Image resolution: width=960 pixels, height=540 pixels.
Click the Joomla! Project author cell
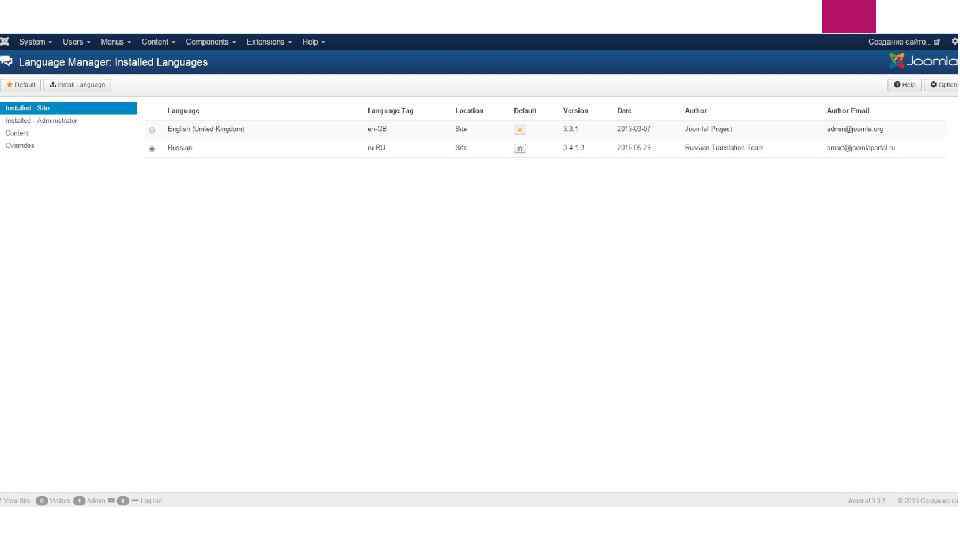tap(708, 129)
